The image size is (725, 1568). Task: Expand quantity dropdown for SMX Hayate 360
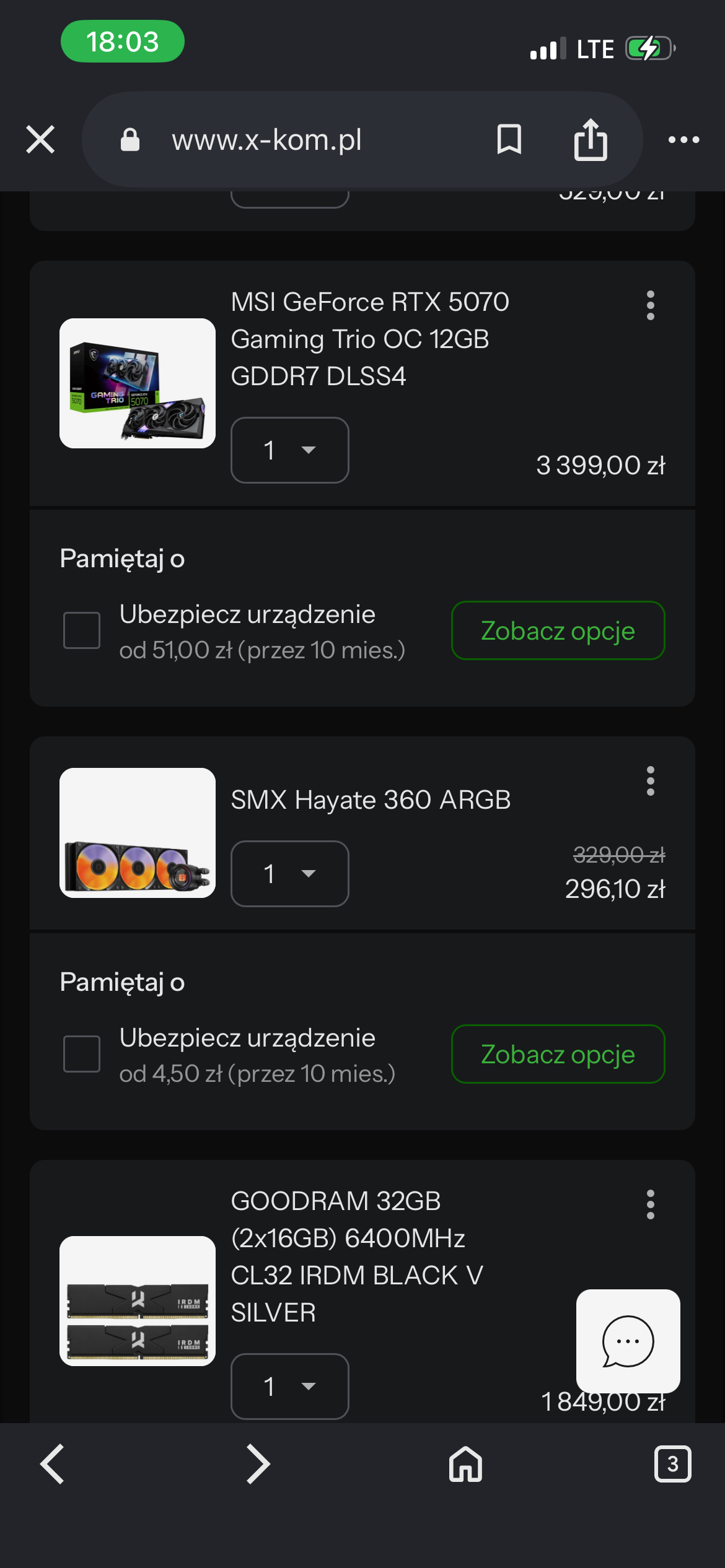point(289,874)
